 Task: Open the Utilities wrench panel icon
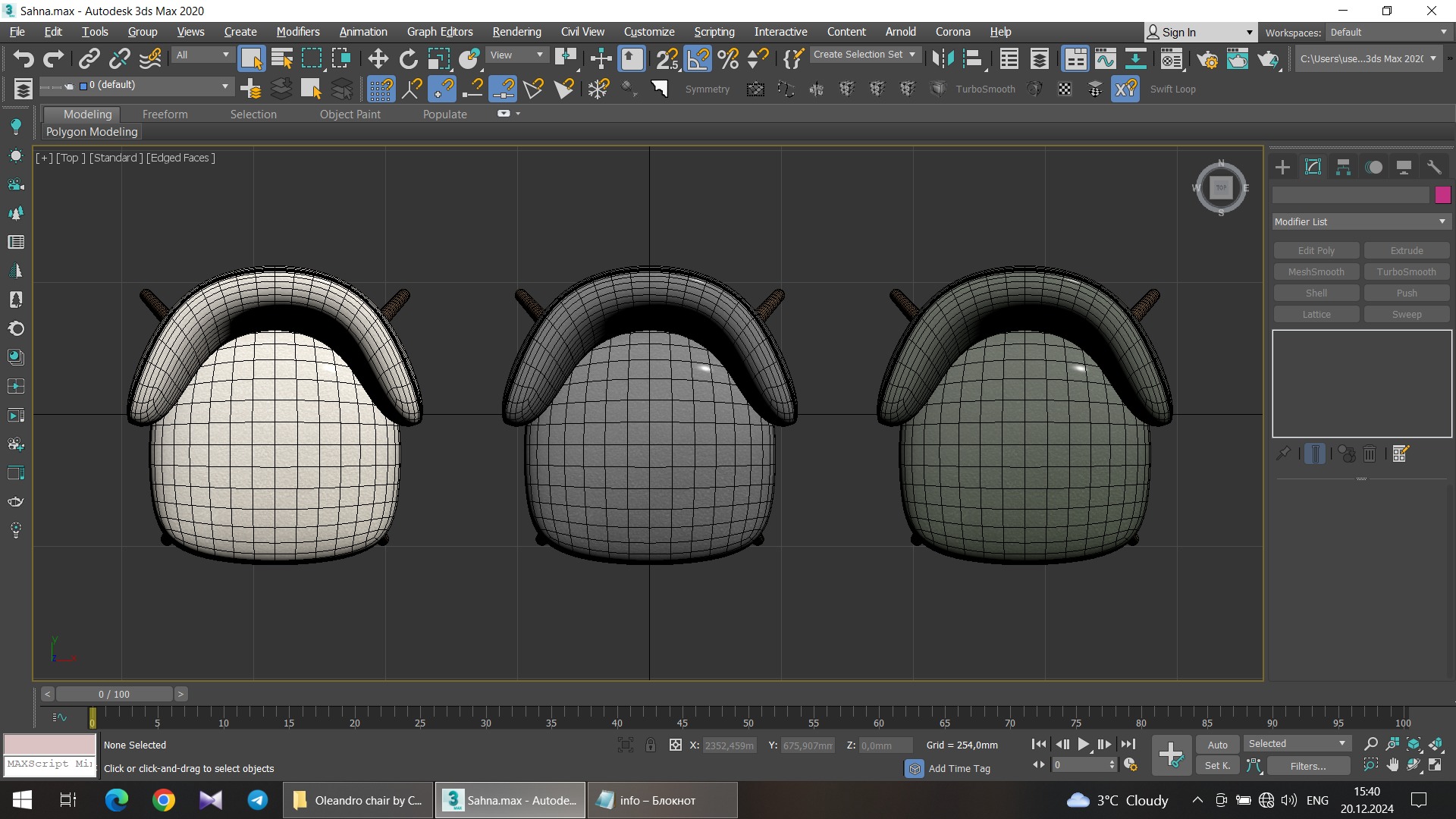point(1434,167)
